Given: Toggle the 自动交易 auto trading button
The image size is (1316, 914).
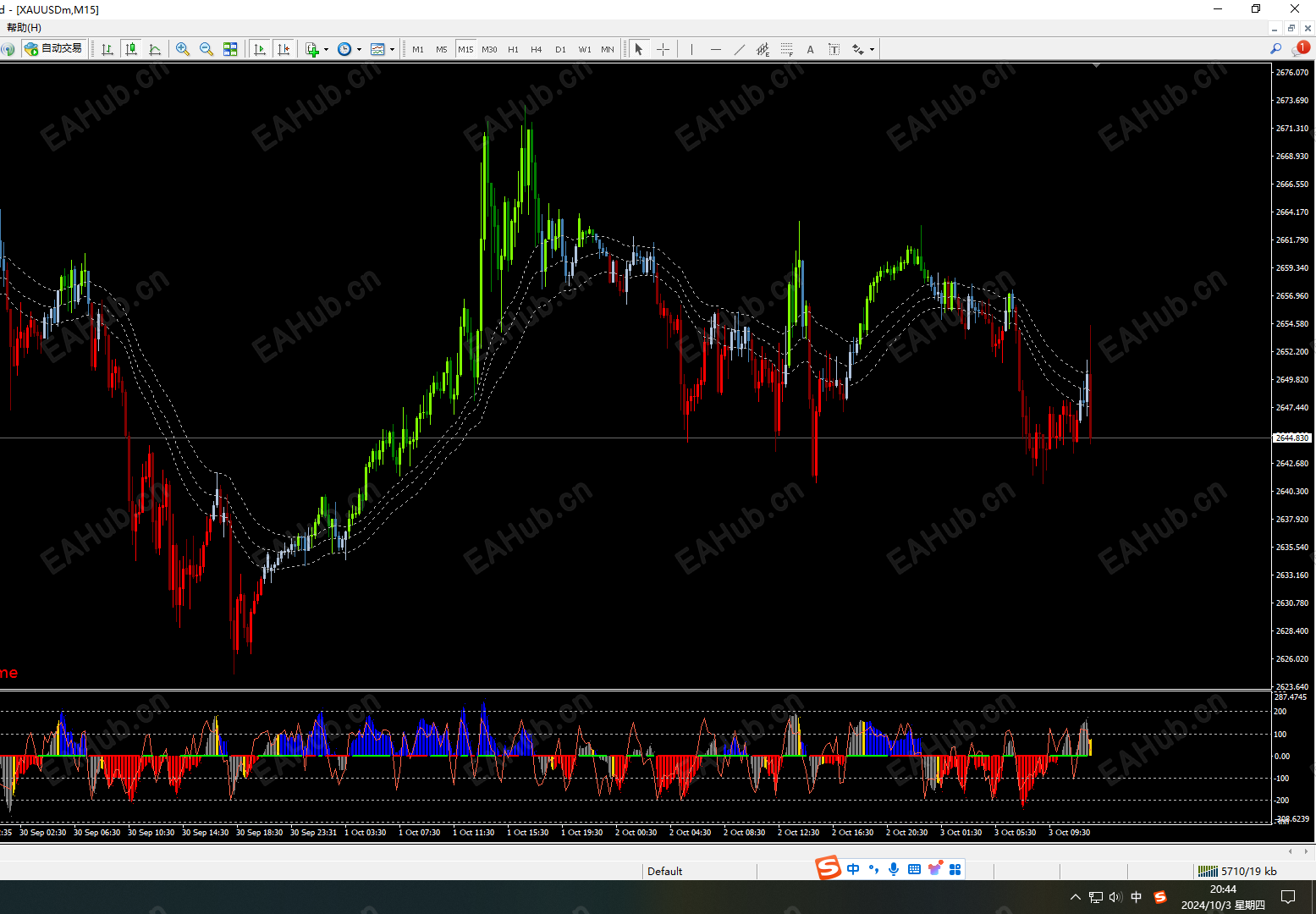Looking at the screenshot, I should pos(54,49).
